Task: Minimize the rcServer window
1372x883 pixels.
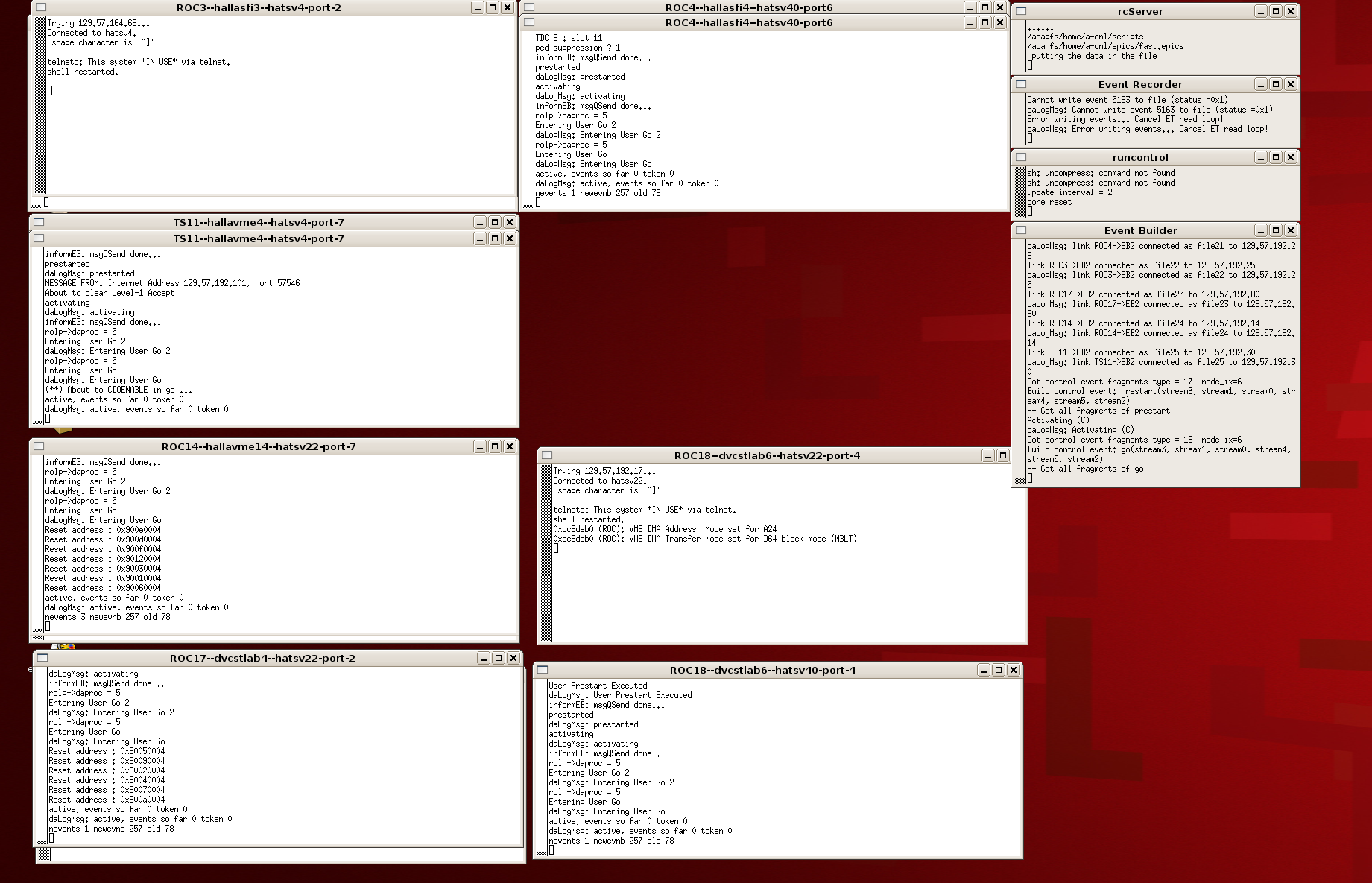Action: point(1261,11)
